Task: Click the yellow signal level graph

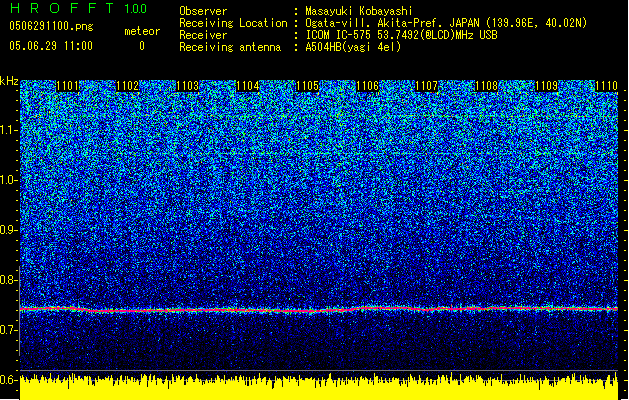Action: (x=319, y=387)
